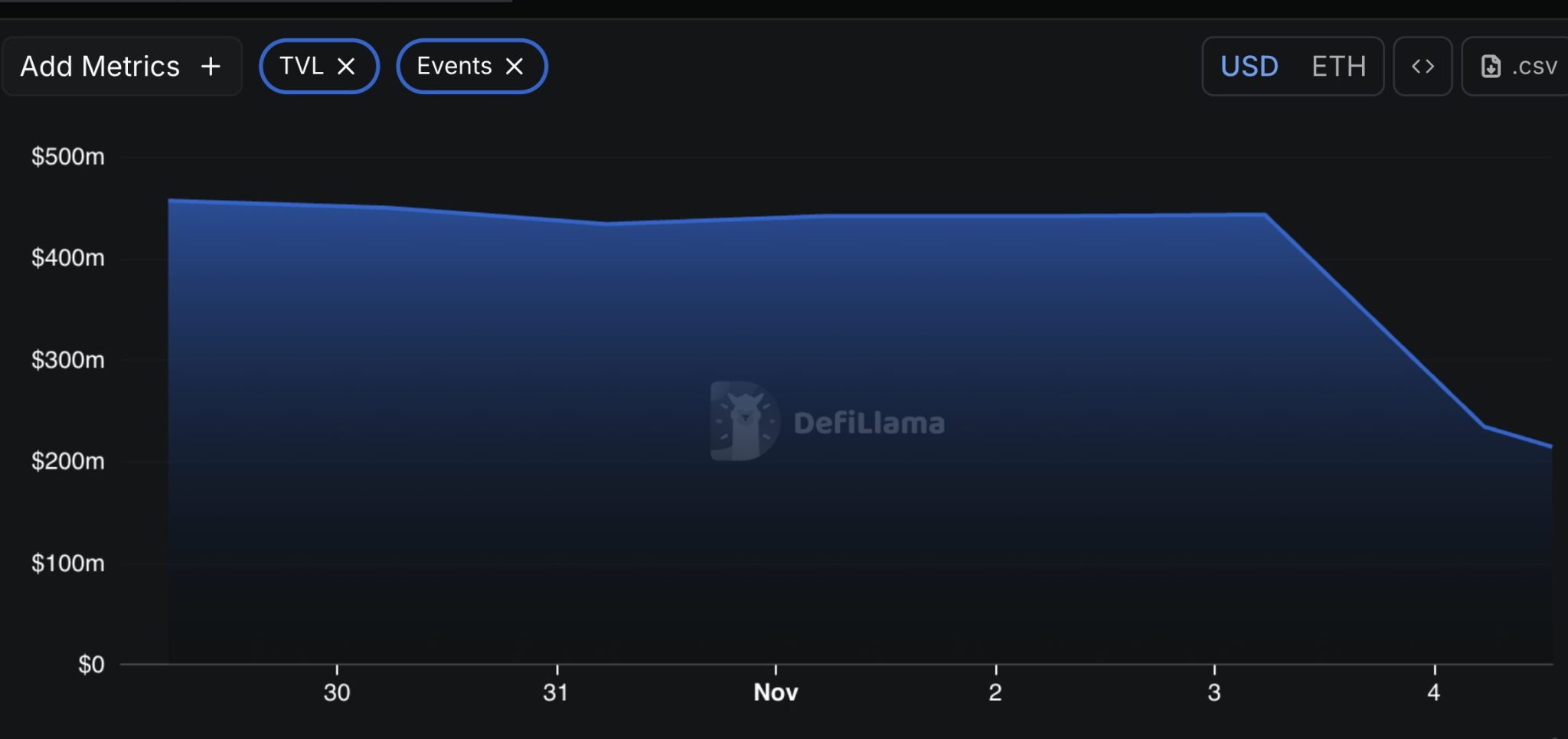The height and width of the screenshot is (739, 1568).
Task: Dismiss the Events metric via its X icon
Action: (516, 66)
